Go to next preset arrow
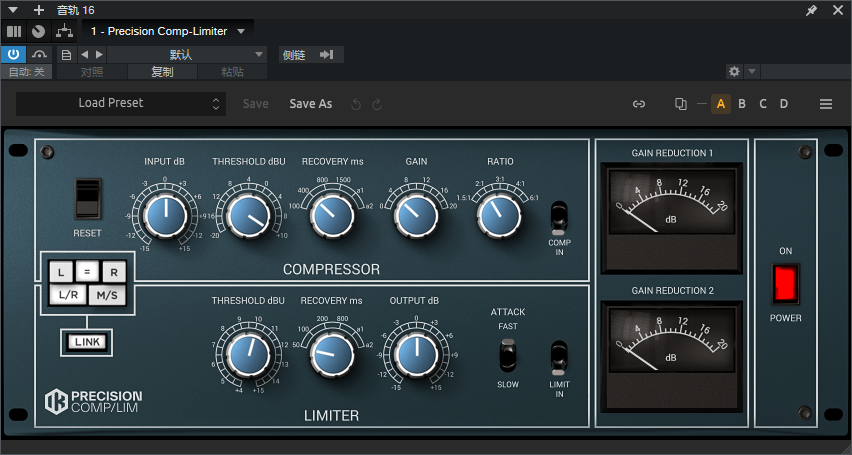The height and width of the screenshot is (455, 852). [99, 55]
